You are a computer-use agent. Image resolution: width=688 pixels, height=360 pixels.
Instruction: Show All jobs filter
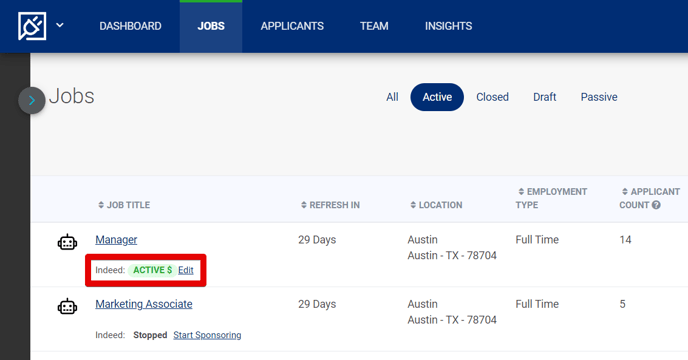coord(392,97)
